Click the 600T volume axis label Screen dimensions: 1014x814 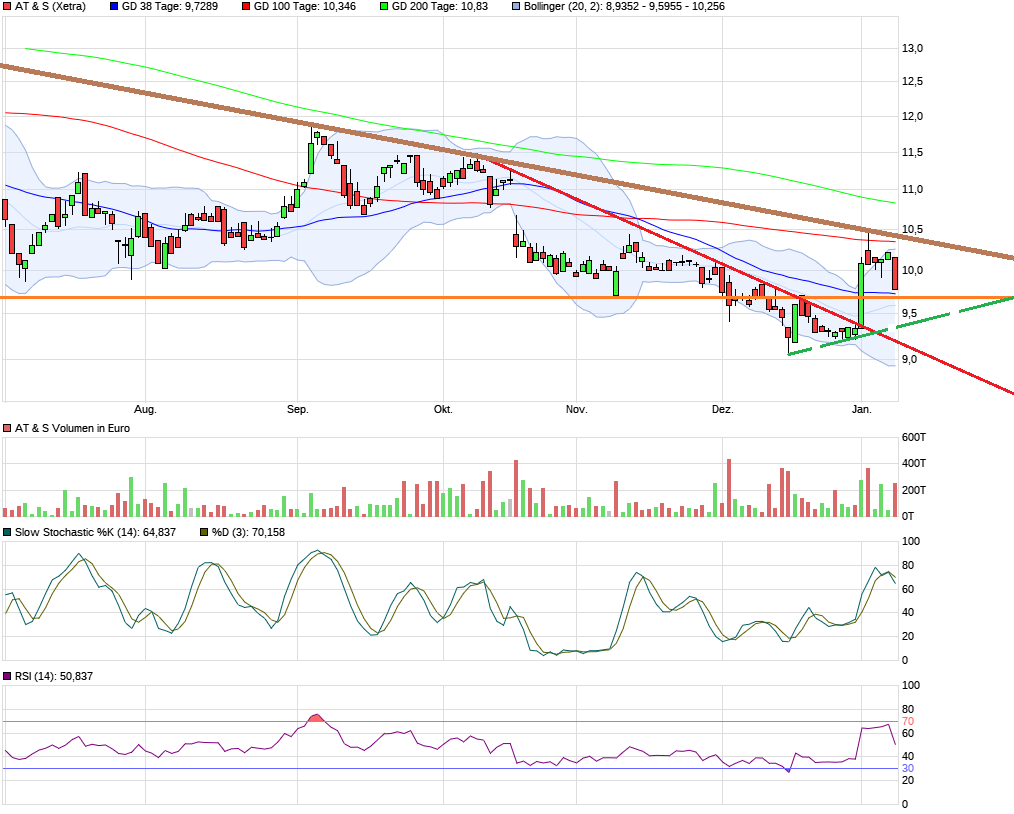tap(914, 438)
